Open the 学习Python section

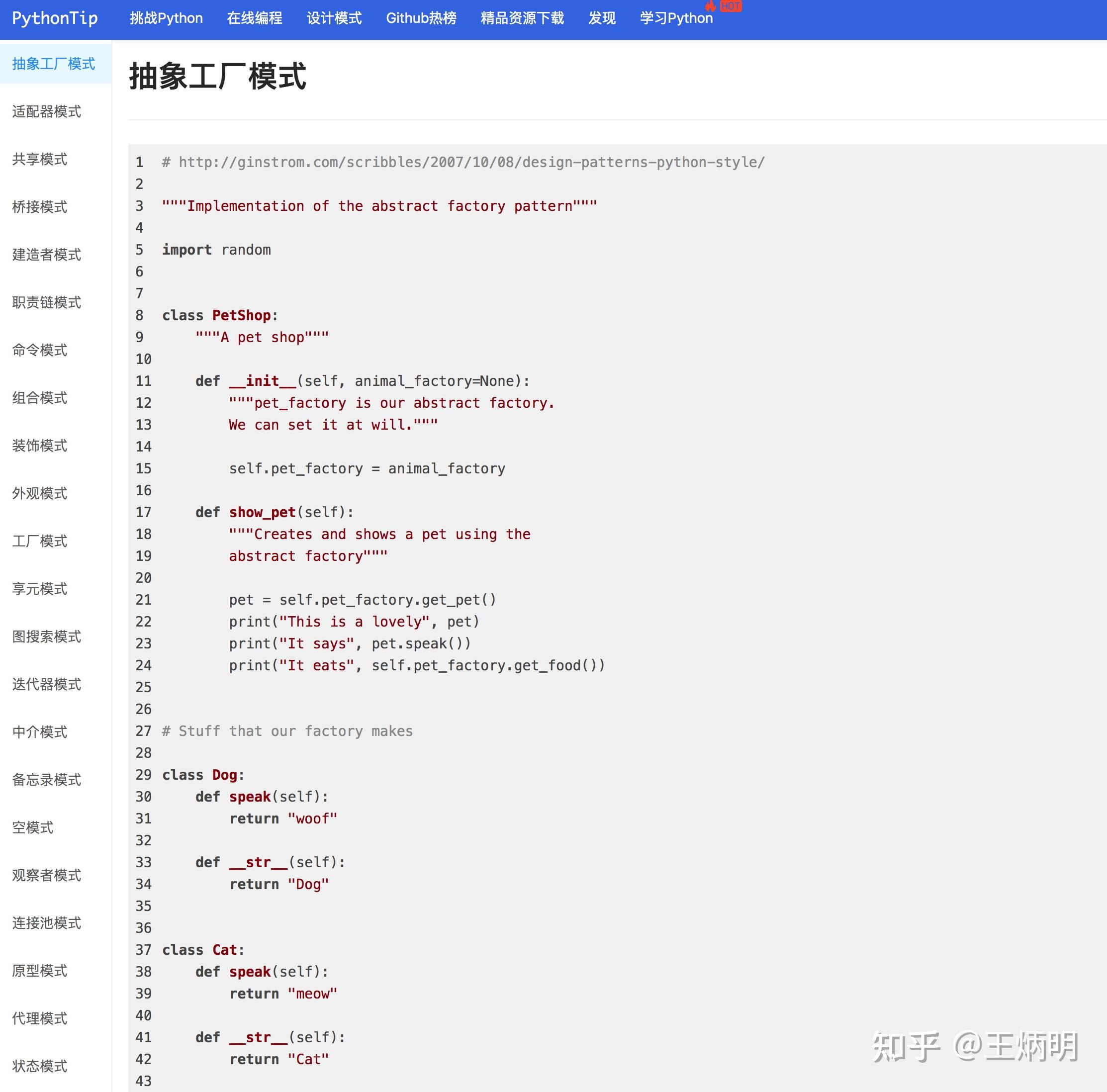pyautogui.click(x=676, y=19)
